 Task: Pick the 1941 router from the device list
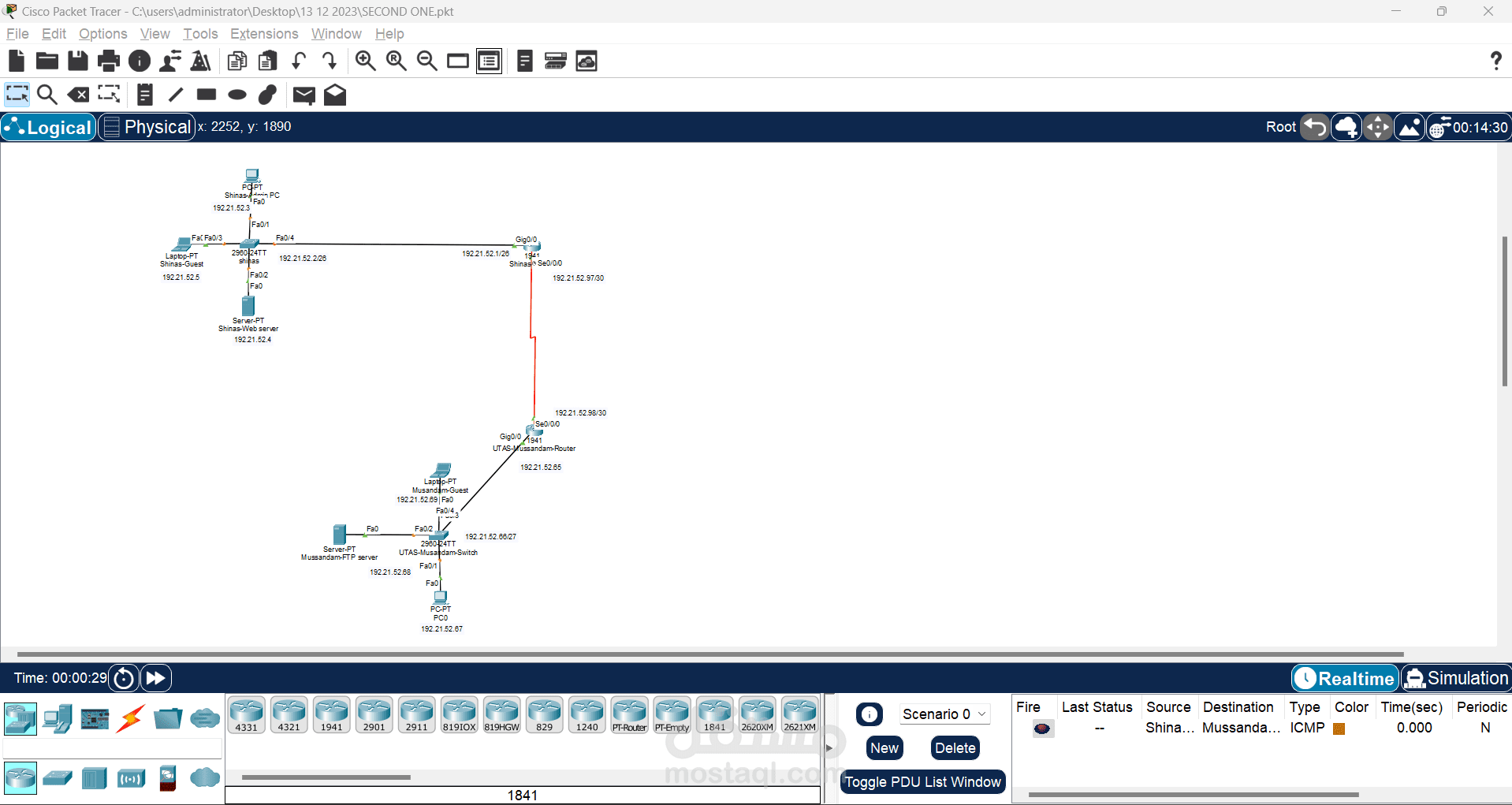point(331,714)
